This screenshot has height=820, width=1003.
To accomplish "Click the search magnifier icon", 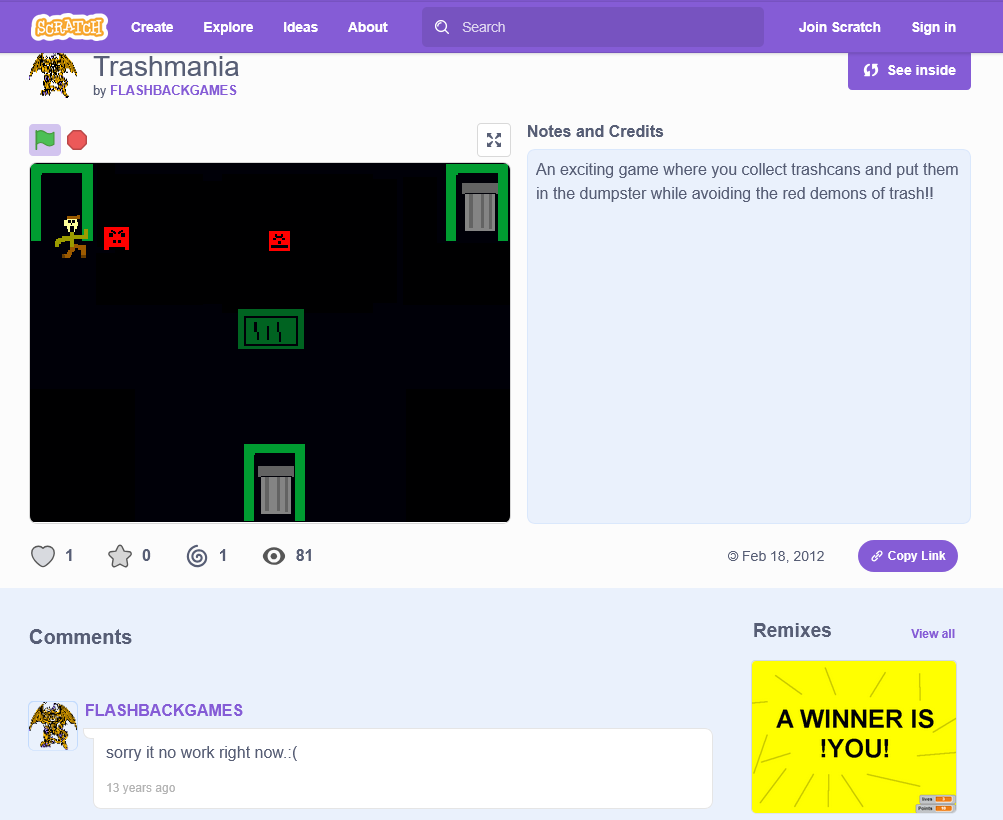I will point(442,27).
